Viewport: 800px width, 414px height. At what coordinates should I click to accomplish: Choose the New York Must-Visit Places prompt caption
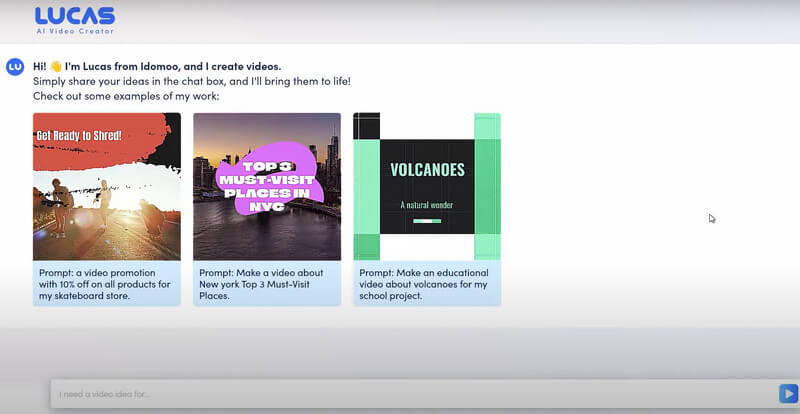pyautogui.click(x=267, y=283)
